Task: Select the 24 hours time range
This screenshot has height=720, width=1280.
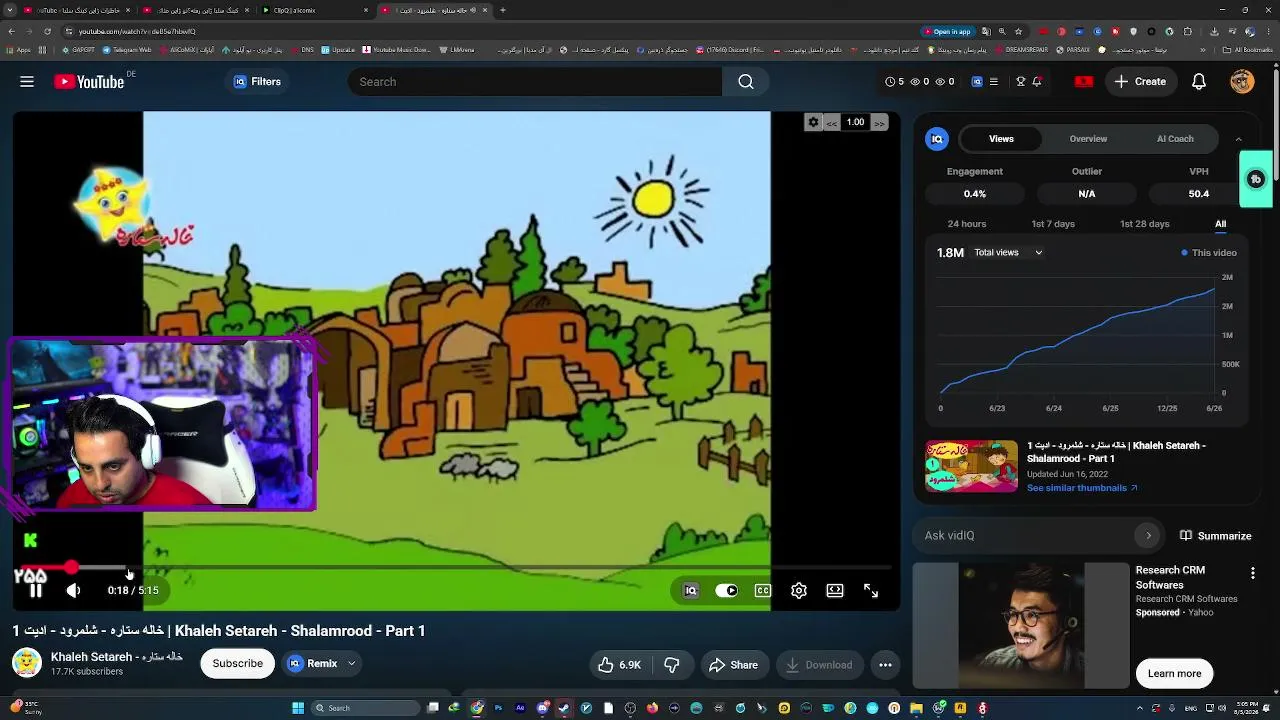Action: [967, 224]
